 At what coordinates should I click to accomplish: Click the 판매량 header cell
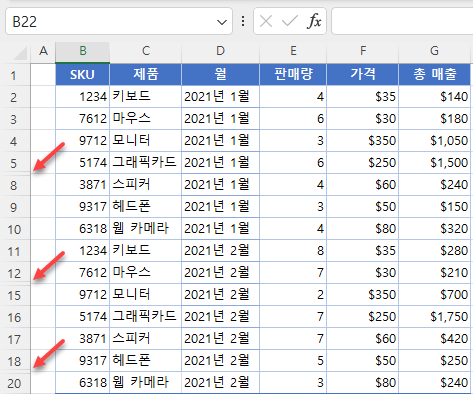pyautogui.click(x=293, y=75)
